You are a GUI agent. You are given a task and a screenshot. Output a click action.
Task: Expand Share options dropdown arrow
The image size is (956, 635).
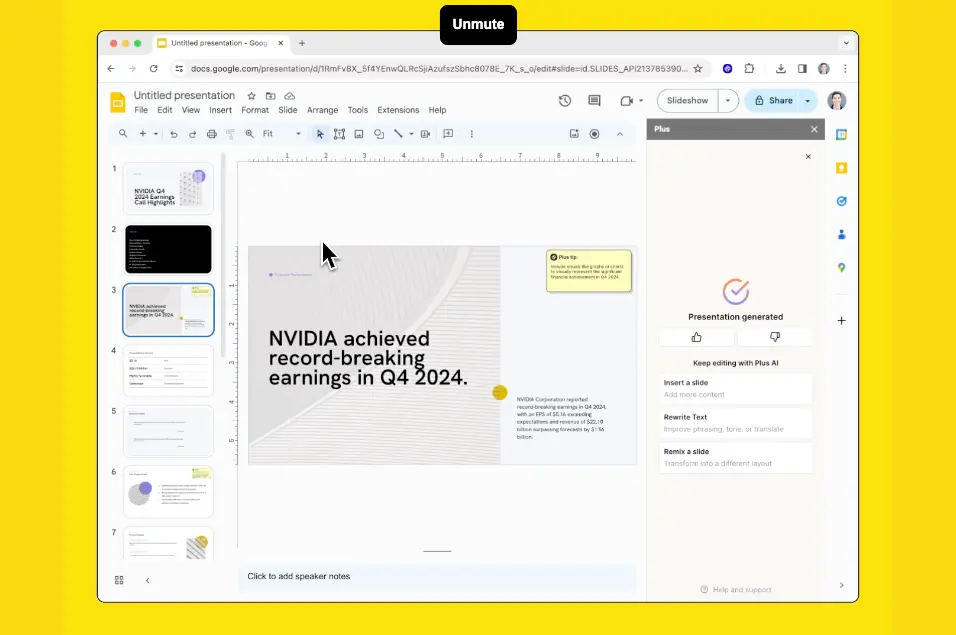808,101
